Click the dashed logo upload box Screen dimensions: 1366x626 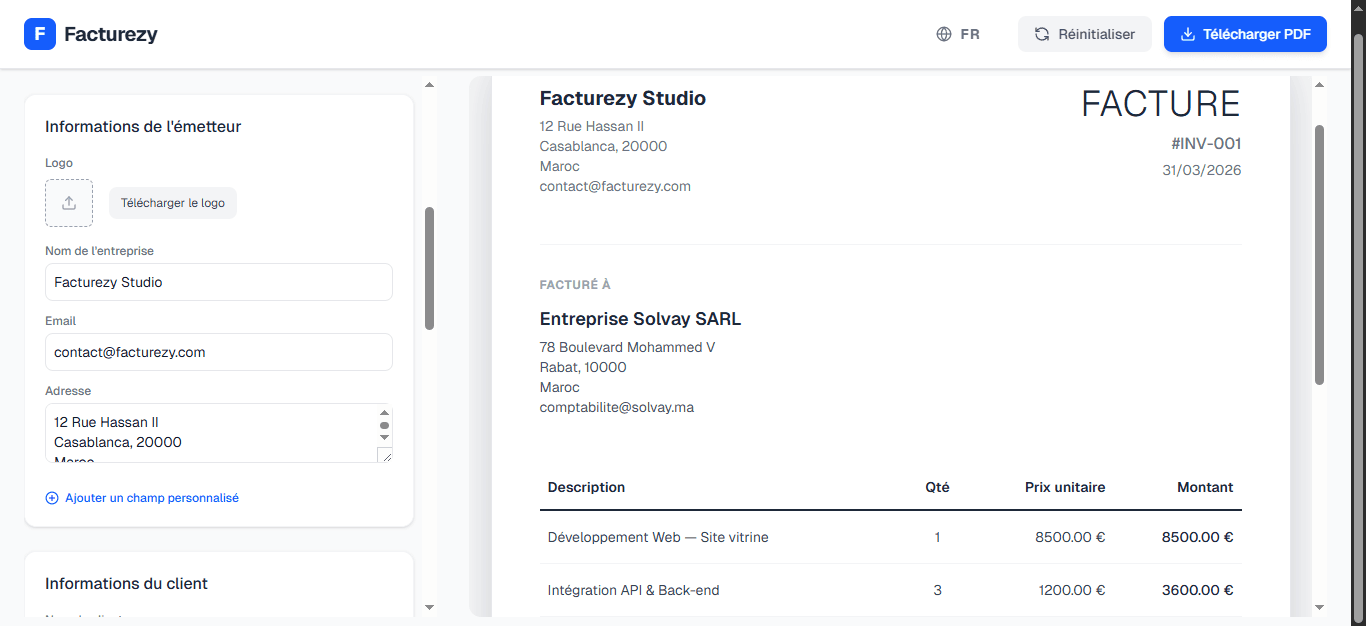69,203
